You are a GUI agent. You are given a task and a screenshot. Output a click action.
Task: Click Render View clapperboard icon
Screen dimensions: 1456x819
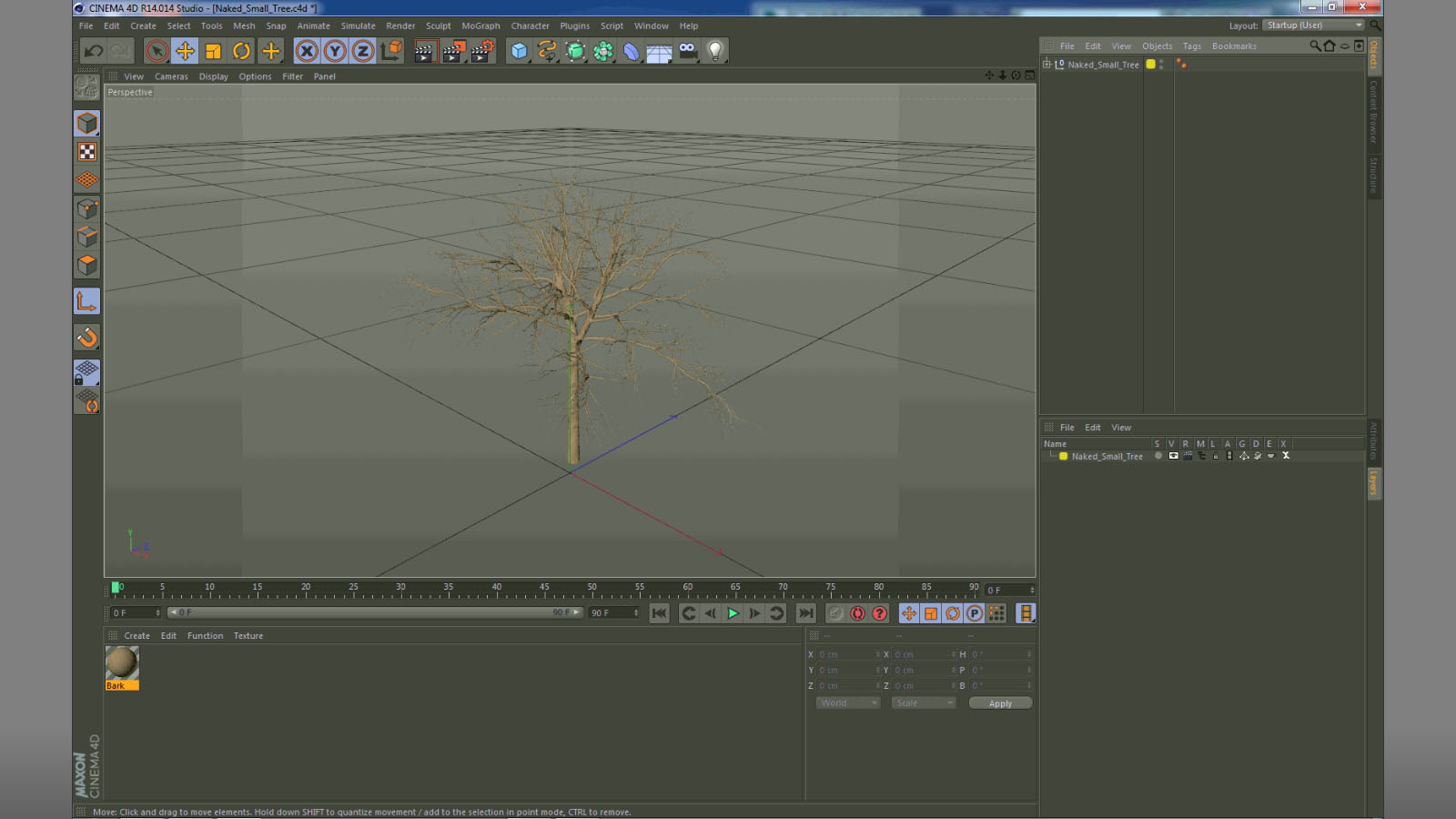coord(424,51)
